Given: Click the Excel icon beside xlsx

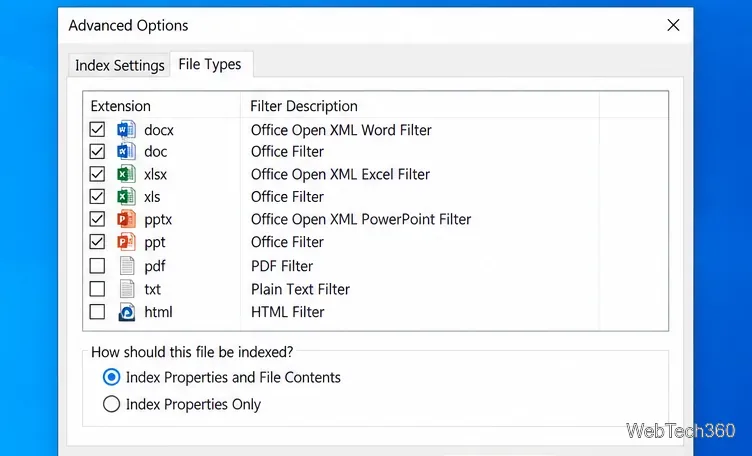Looking at the screenshot, I should click(x=126, y=174).
